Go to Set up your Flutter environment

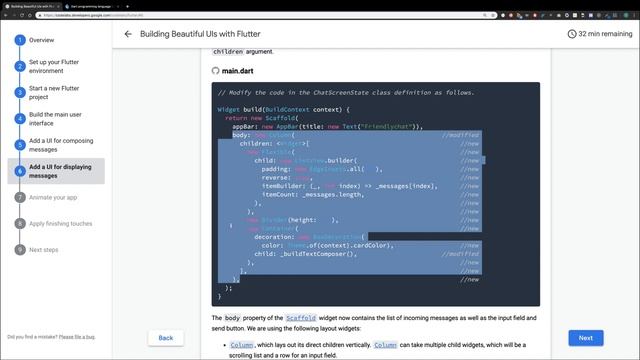(53, 66)
